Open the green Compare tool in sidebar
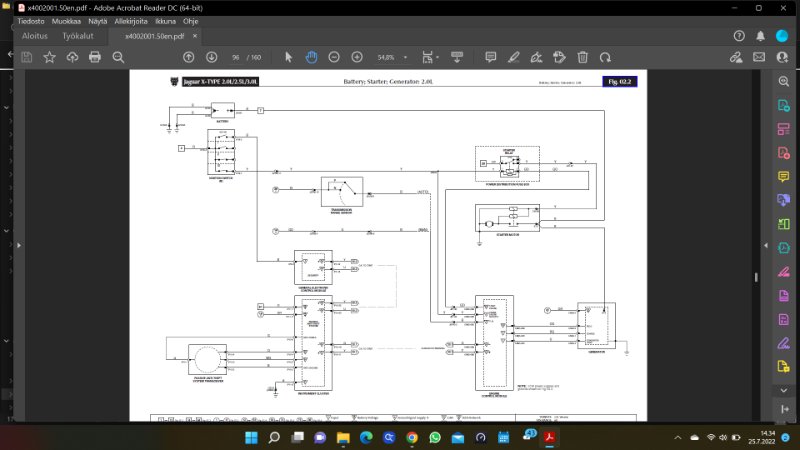Image resolution: width=800 pixels, height=450 pixels. pos(784,224)
